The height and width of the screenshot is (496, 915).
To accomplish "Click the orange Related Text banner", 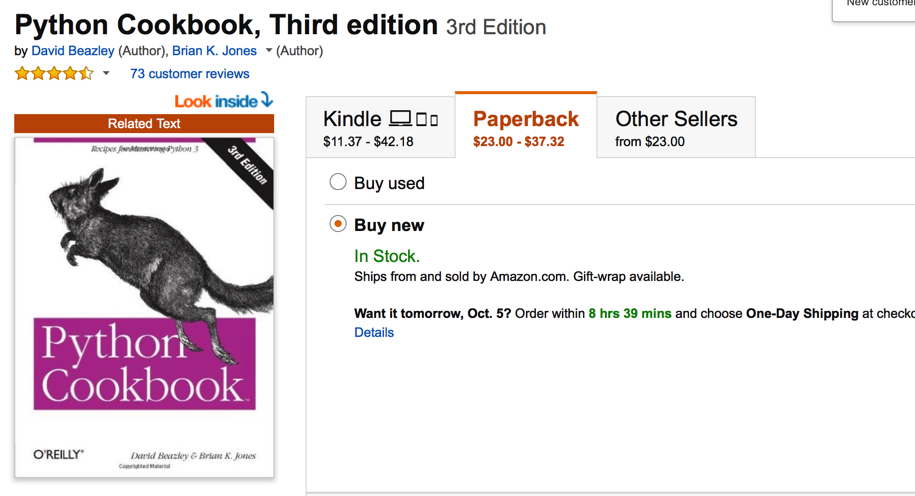I will [x=144, y=124].
